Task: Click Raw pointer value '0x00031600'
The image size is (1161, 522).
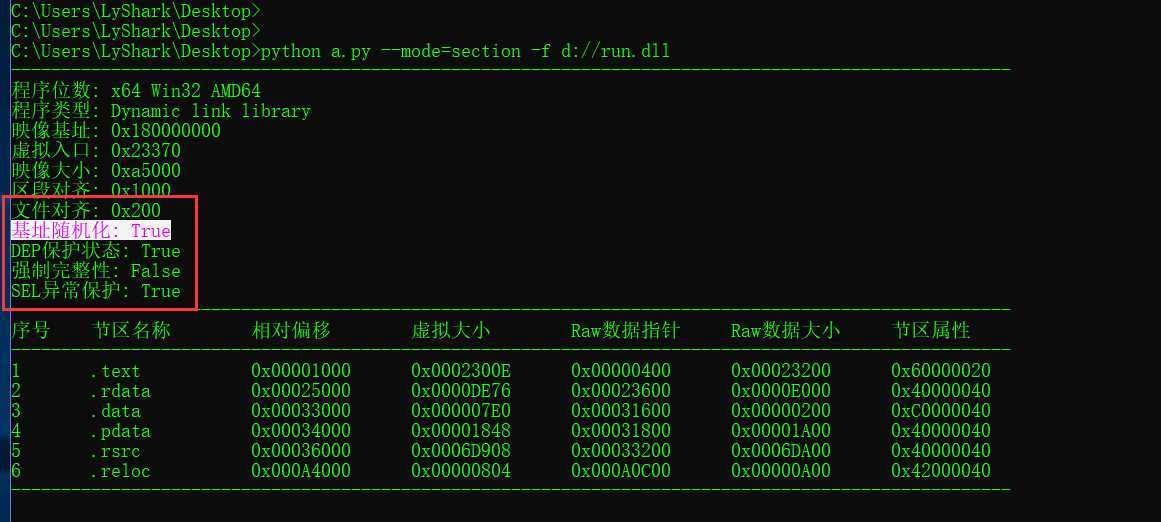Action: 620,411
